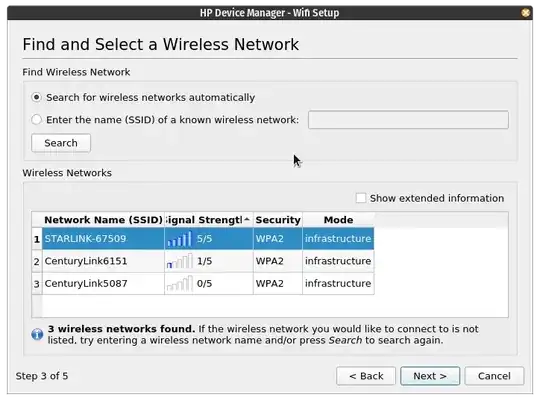The width and height of the screenshot is (540, 401).
Task: Select the enter SSID name radio option
Action: [36, 120]
